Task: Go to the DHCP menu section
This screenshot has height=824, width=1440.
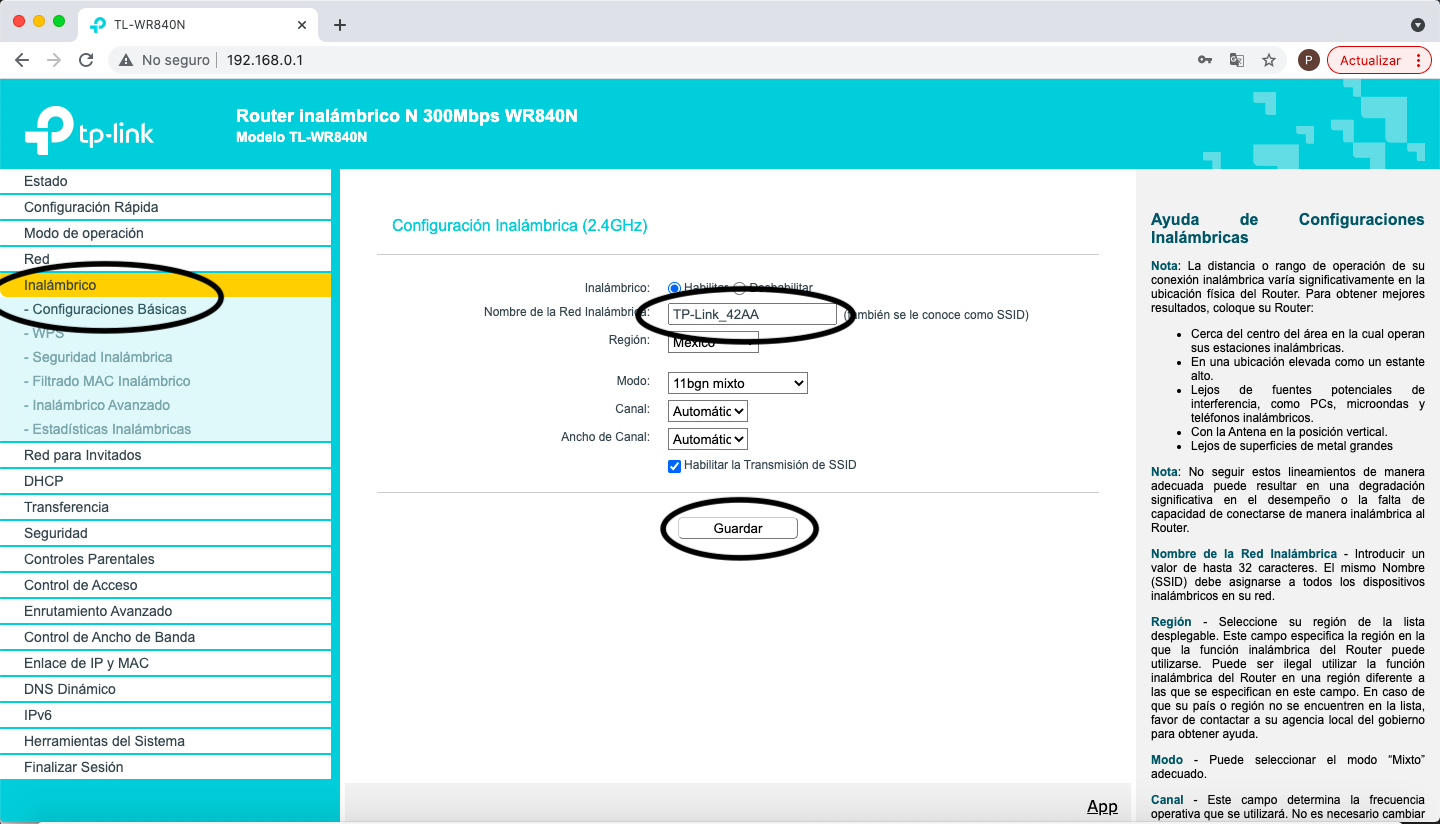Action: (x=43, y=481)
